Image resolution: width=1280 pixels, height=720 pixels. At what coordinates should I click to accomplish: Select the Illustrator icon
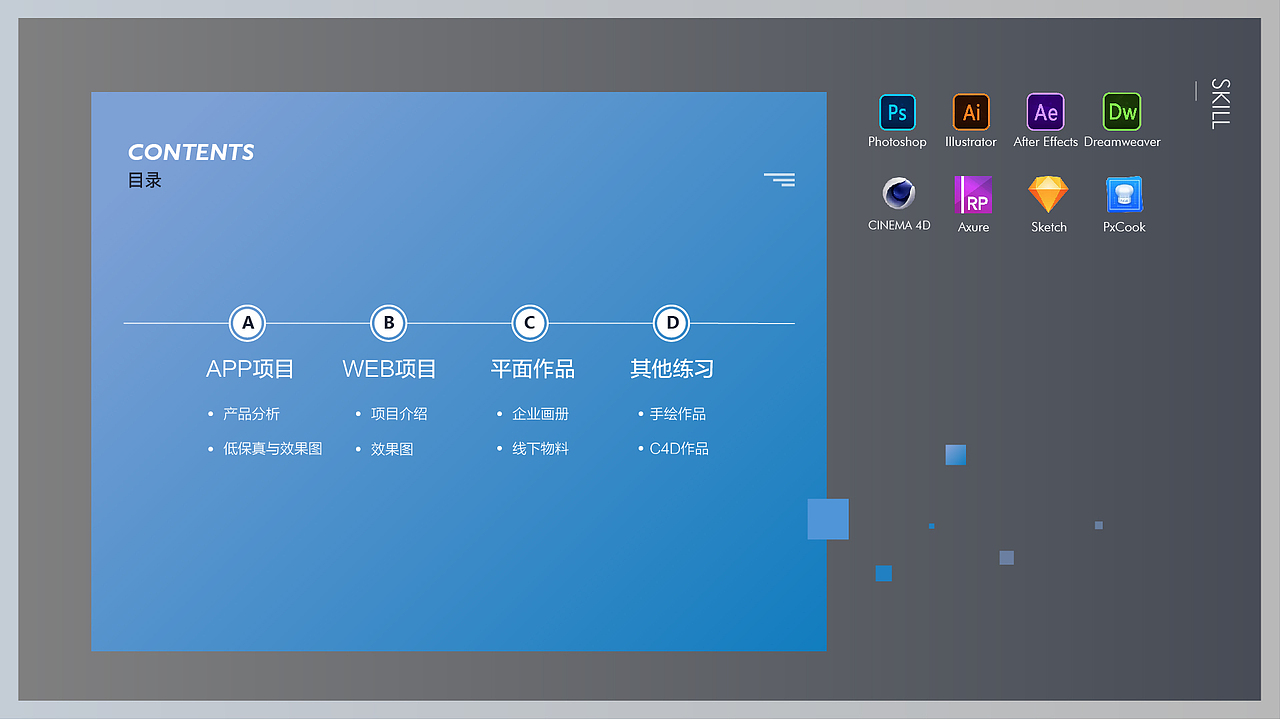click(971, 113)
